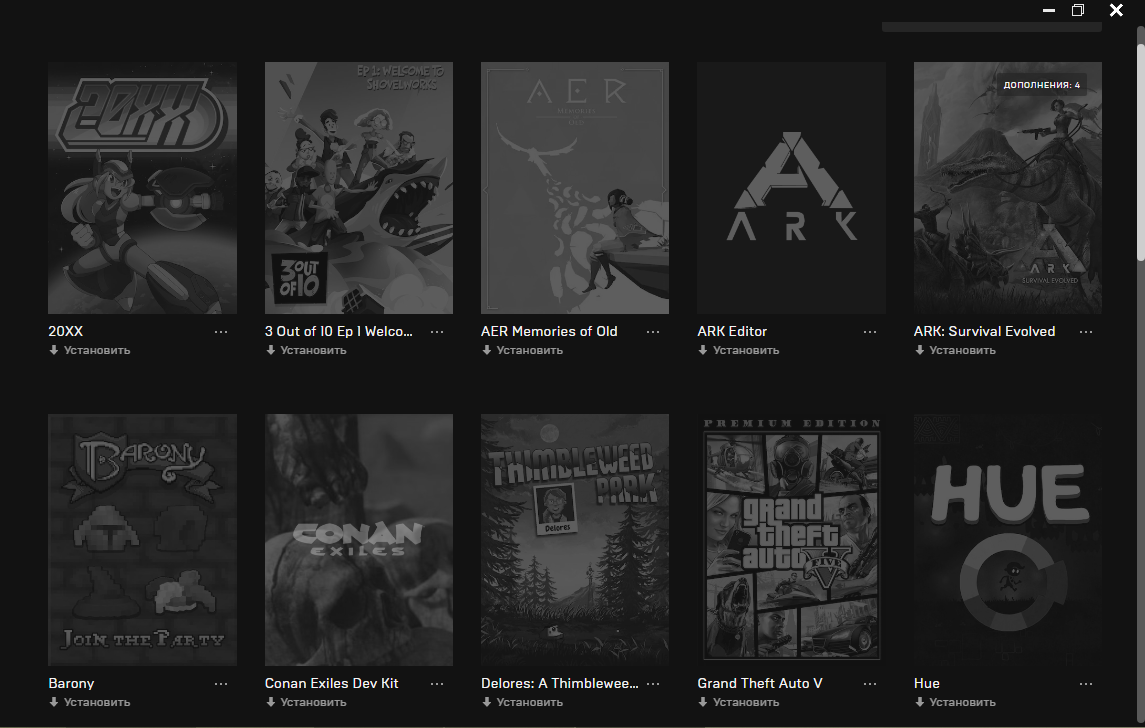Install Conan Exiles Dev Kit

[x=306, y=702]
